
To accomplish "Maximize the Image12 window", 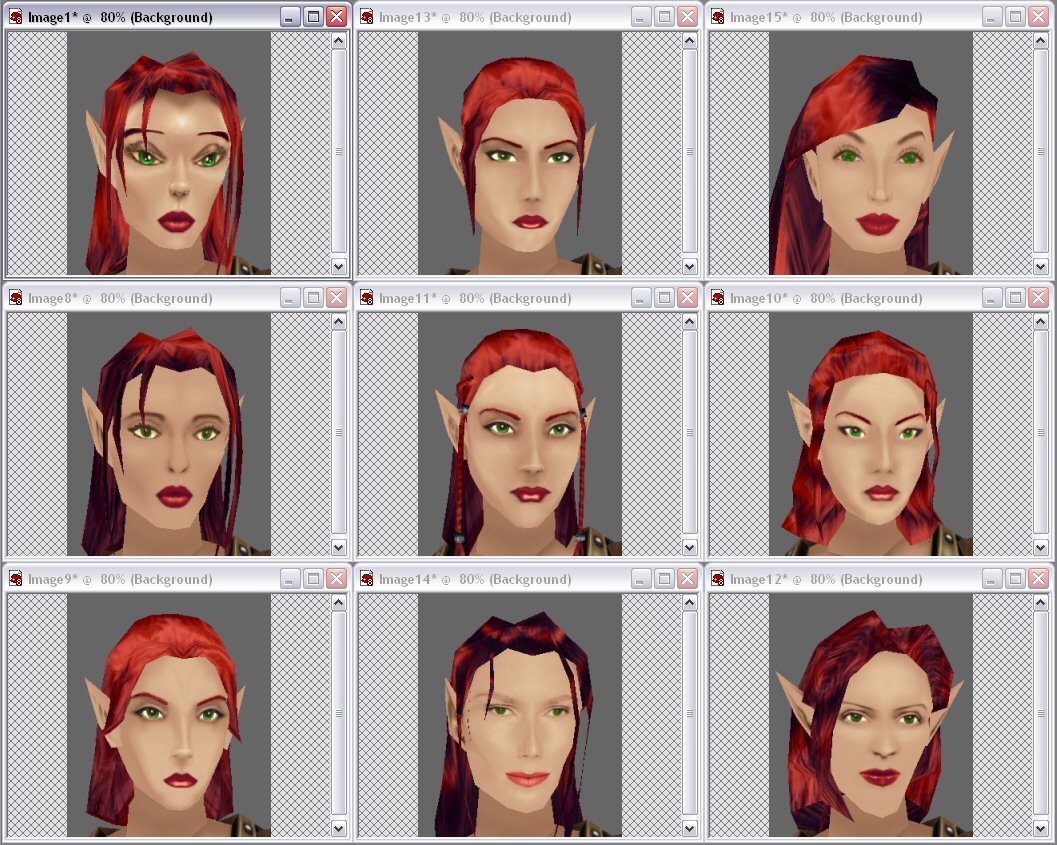I will point(1015,579).
